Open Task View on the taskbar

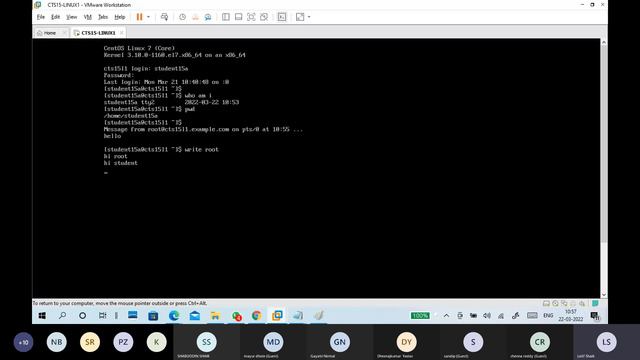coord(102,316)
